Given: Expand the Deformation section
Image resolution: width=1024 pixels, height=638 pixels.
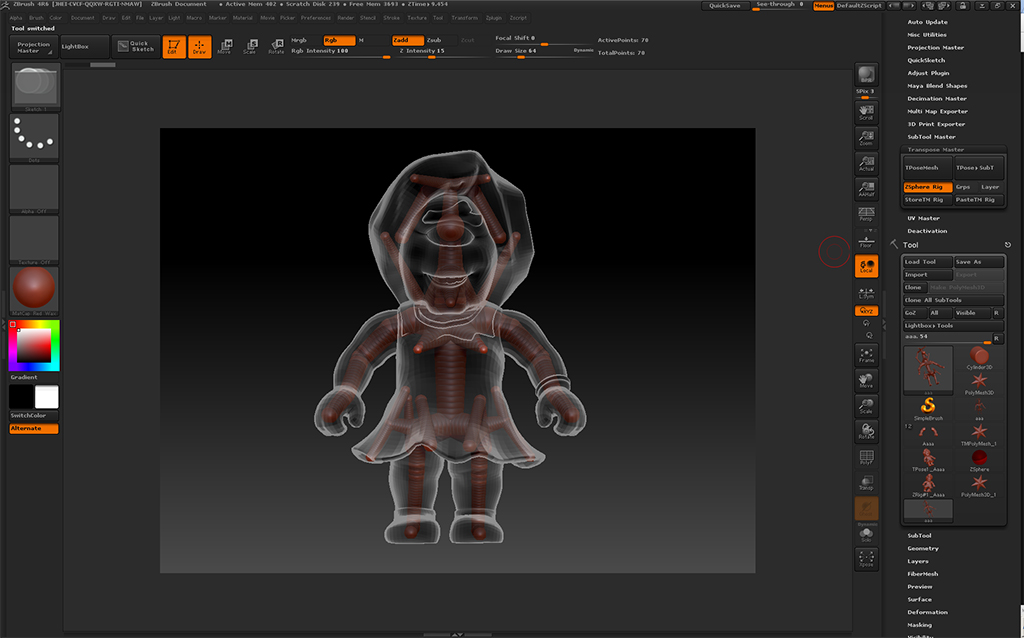Looking at the screenshot, I should [927, 612].
